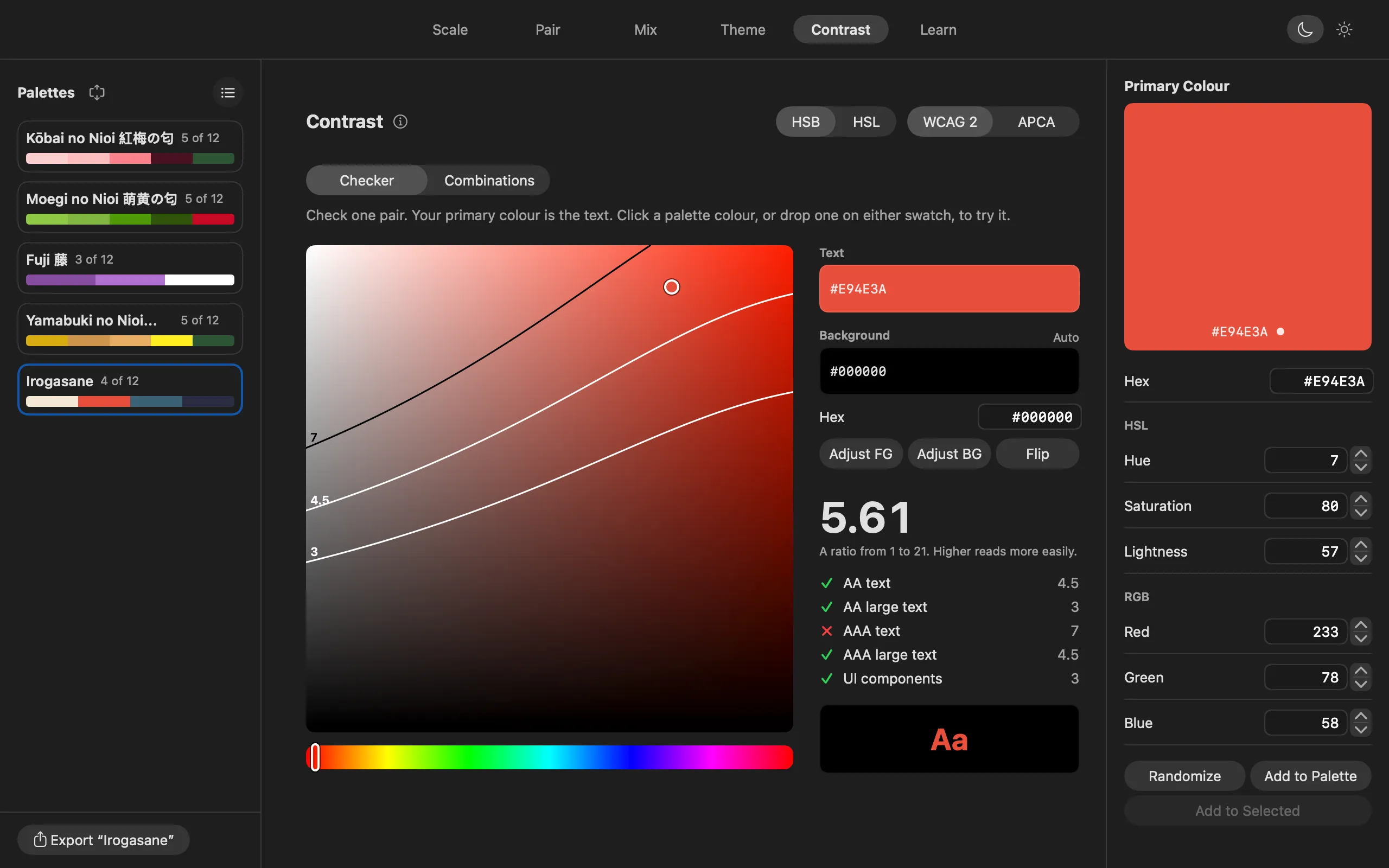This screenshot has height=868, width=1389.
Task: Select the Yamabuki no Nioi palette
Action: [x=130, y=328]
